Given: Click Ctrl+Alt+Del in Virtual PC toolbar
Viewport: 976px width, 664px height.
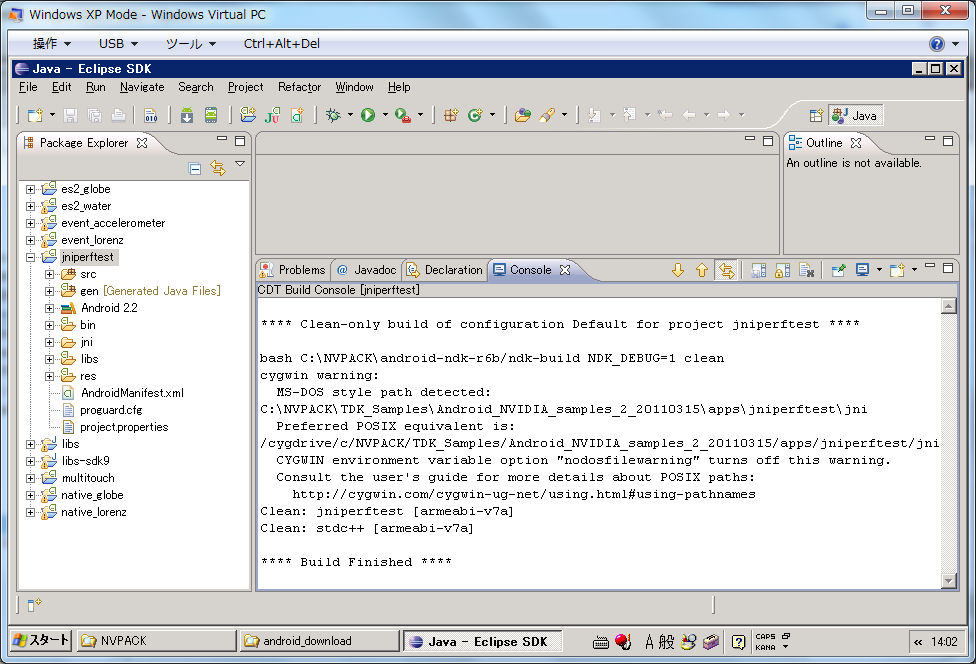Looking at the screenshot, I should point(282,44).
